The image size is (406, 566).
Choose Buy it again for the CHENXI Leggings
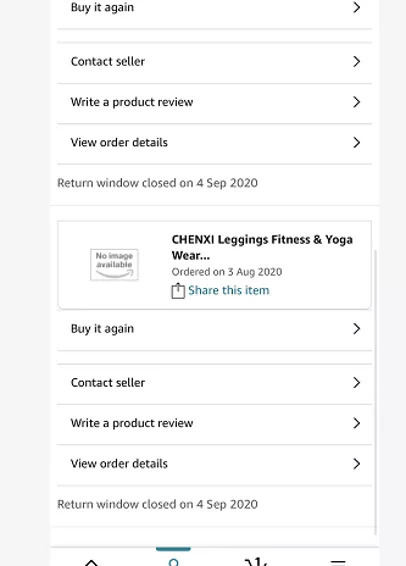point(214,329)
